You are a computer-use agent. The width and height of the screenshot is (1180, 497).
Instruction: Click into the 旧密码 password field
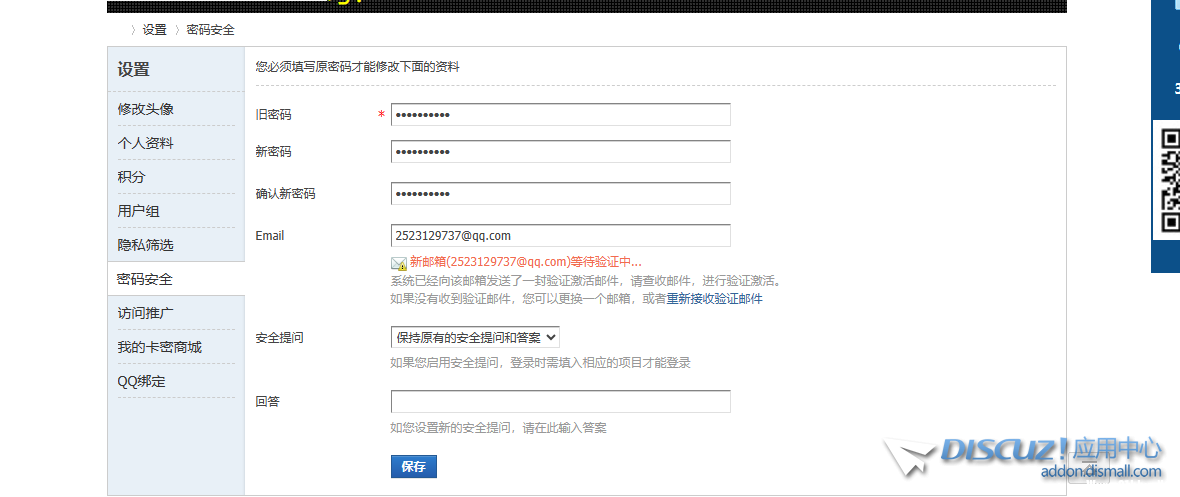[560, 115]
